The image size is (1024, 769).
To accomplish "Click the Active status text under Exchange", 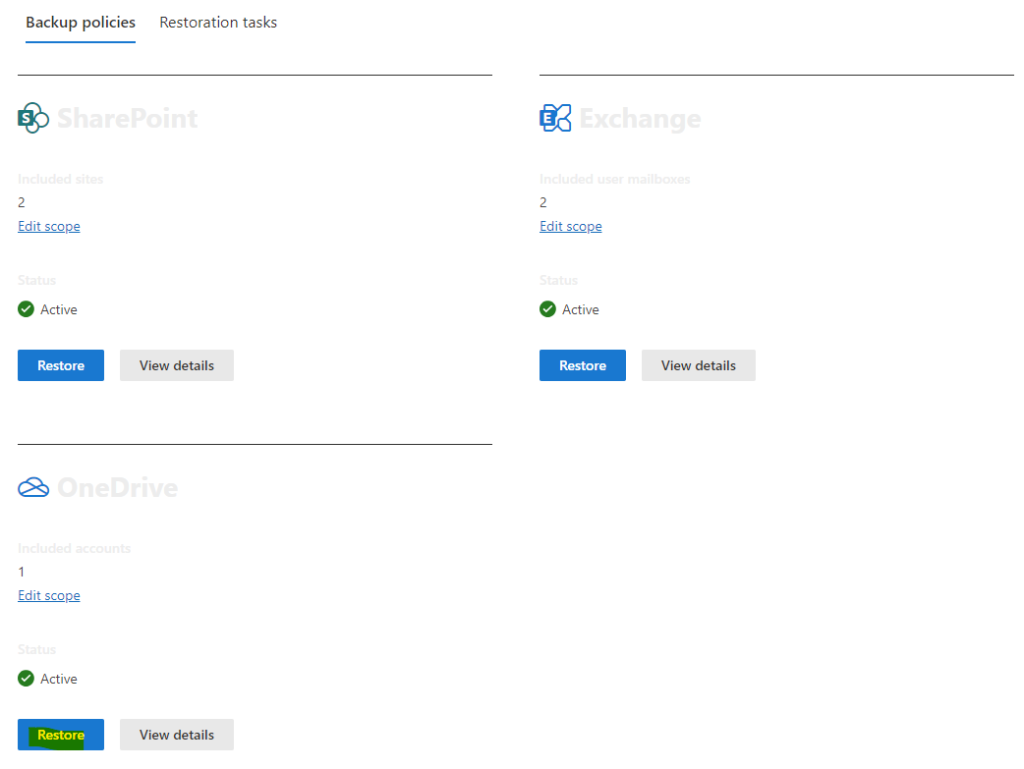I will pyautogui.click(x=581, y=309).
